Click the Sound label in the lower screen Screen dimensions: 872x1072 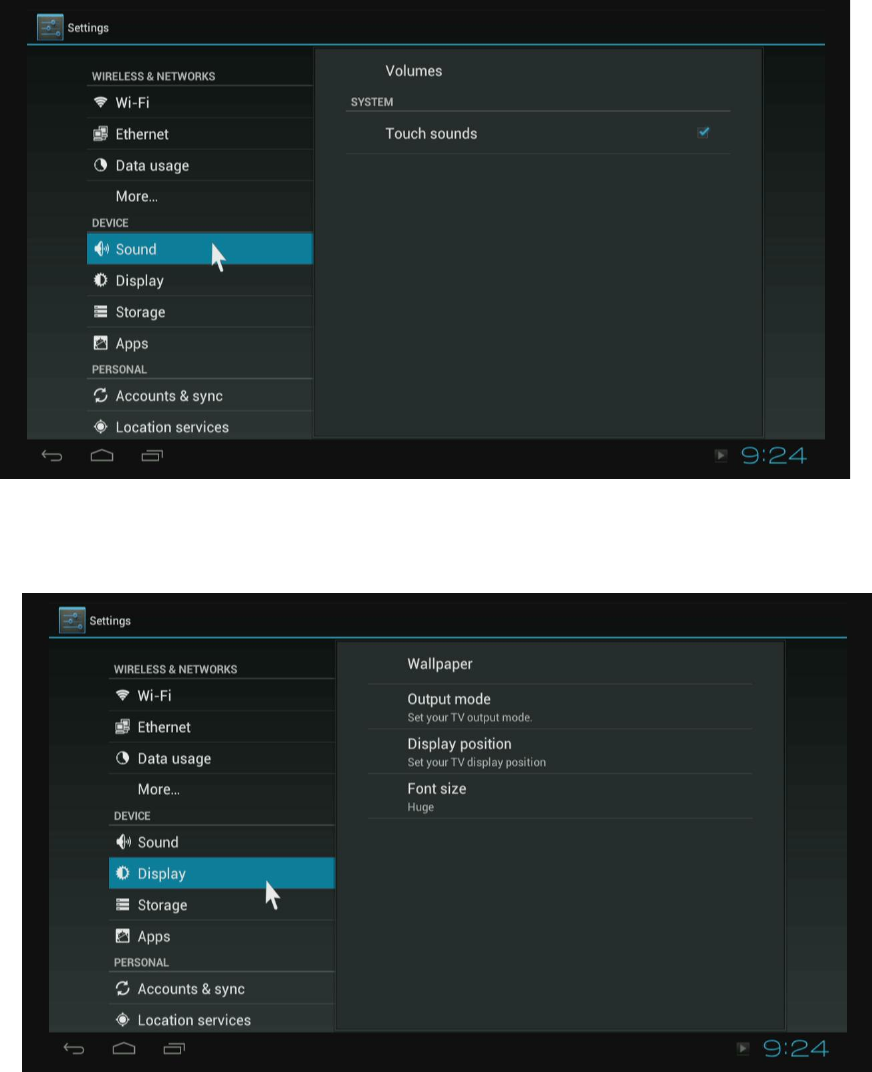158,842
